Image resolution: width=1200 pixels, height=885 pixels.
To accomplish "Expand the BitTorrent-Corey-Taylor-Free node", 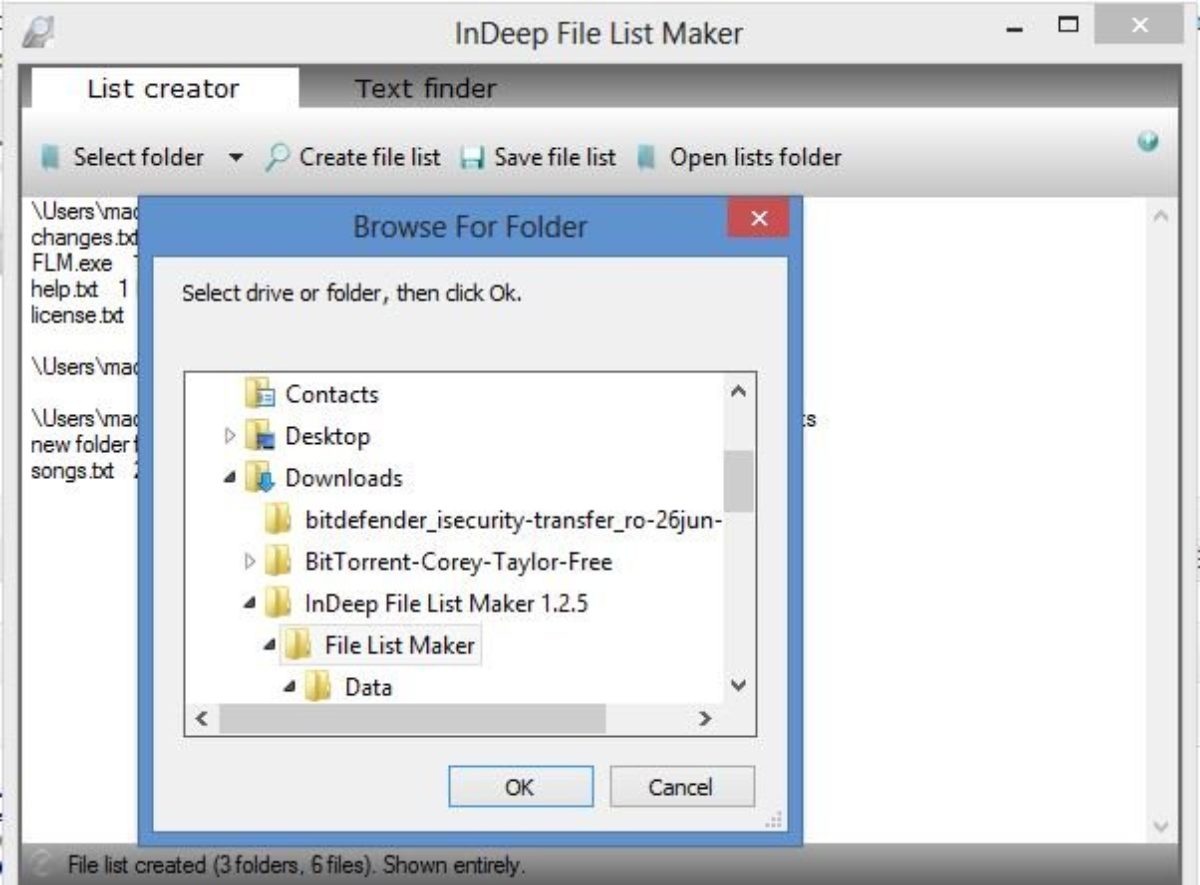I will [250, 562].
